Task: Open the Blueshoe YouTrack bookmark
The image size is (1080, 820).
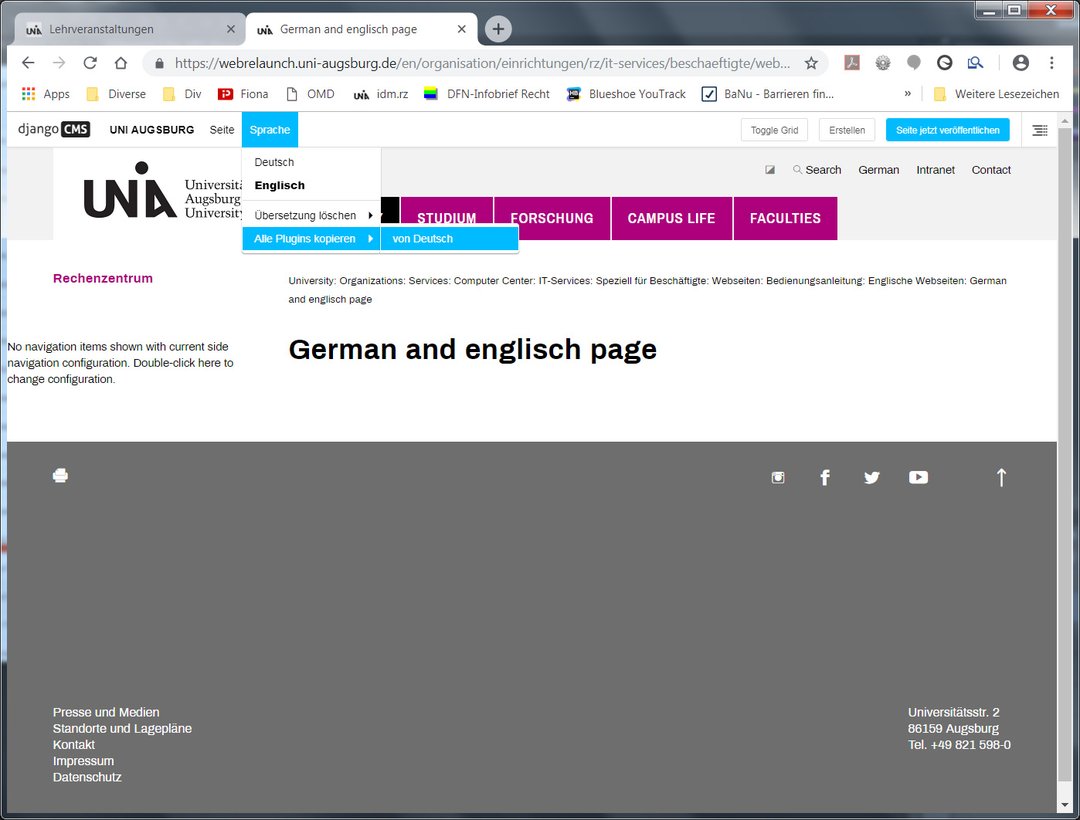Action: point(626,94)
